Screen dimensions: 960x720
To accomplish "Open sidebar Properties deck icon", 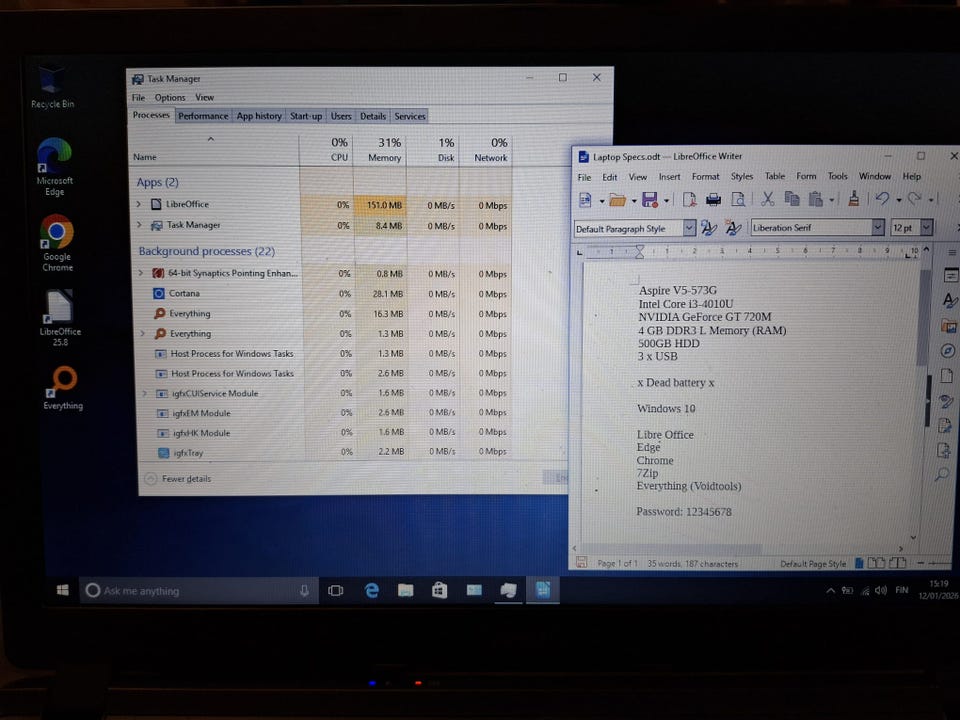I will pos(950,276).
